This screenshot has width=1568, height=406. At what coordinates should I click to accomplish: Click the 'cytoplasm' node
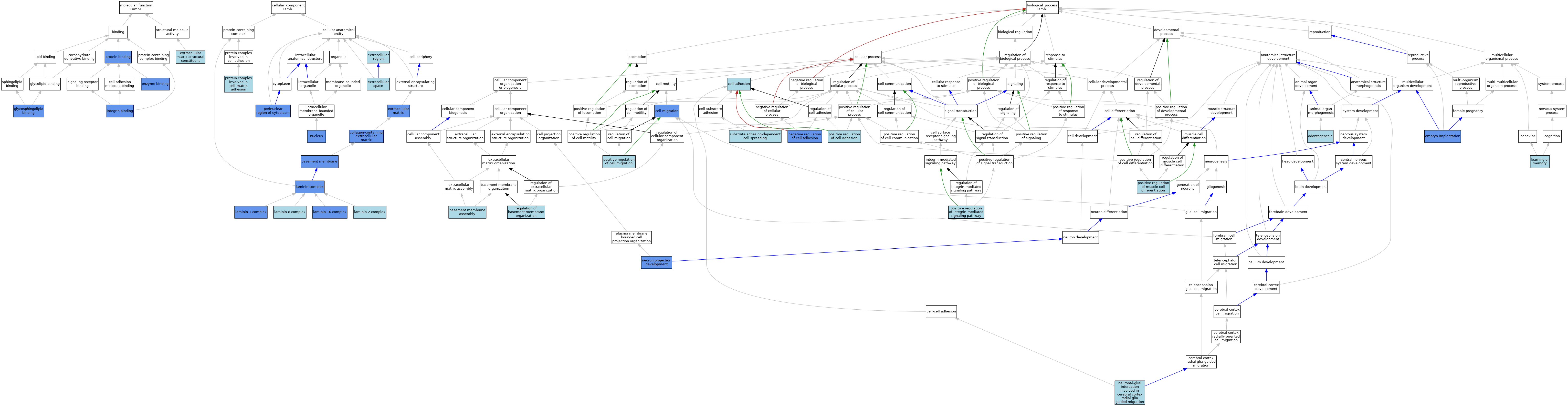point(281,84)
